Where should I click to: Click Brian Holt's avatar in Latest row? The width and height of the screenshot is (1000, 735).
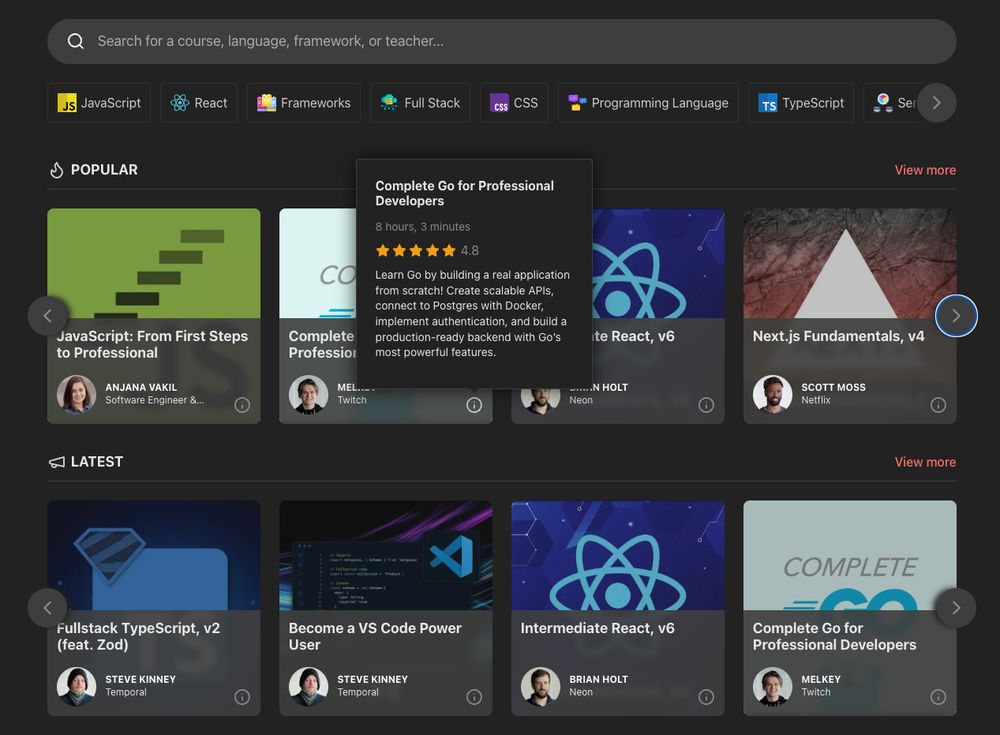tap(541, 687)
